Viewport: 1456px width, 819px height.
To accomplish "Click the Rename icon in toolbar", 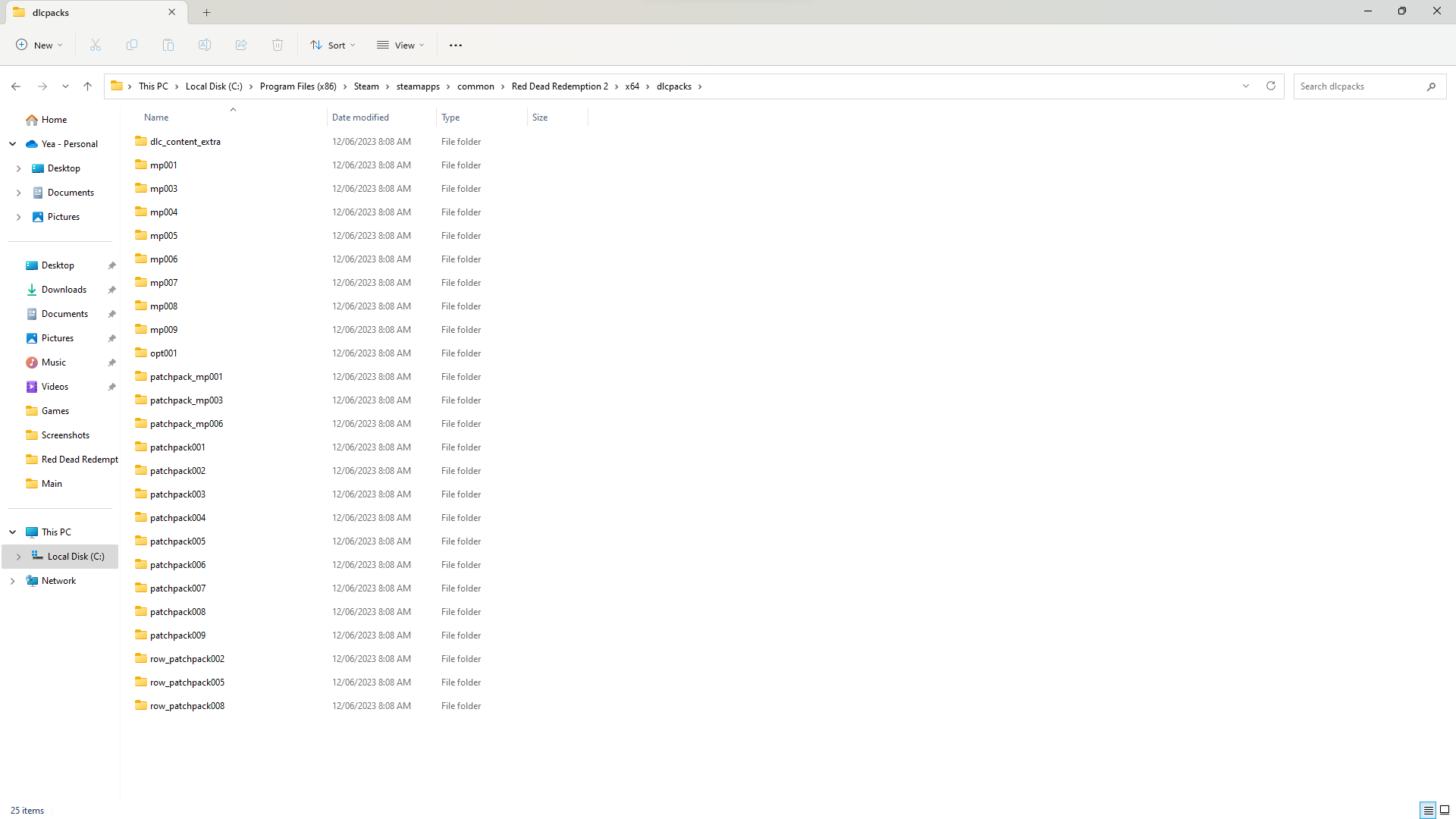I will 205,45.
